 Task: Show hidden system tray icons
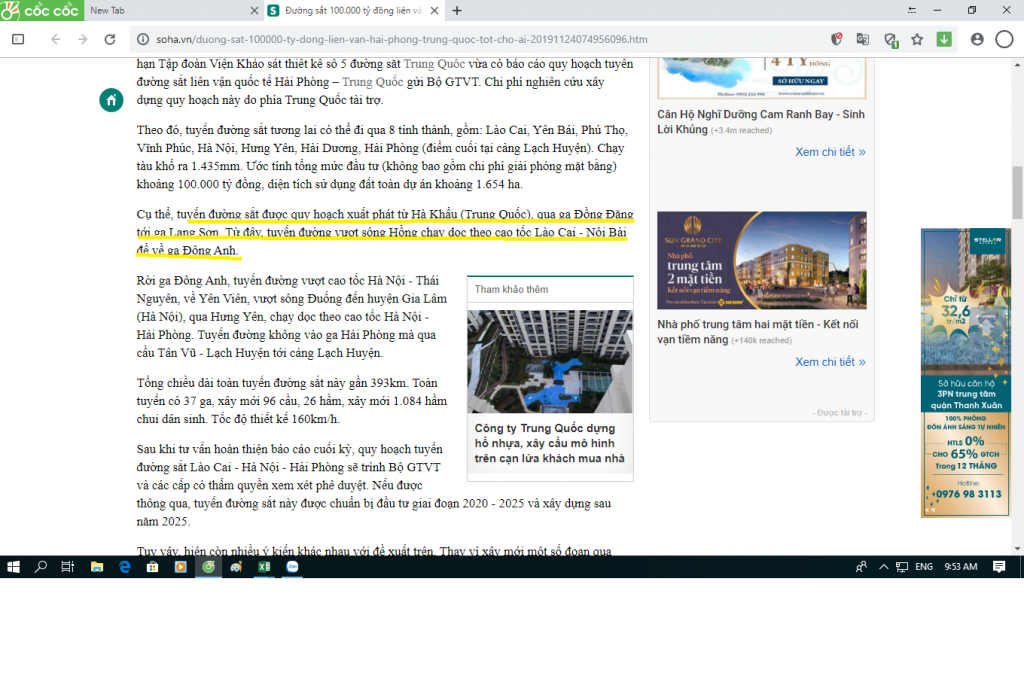(884, 567)
